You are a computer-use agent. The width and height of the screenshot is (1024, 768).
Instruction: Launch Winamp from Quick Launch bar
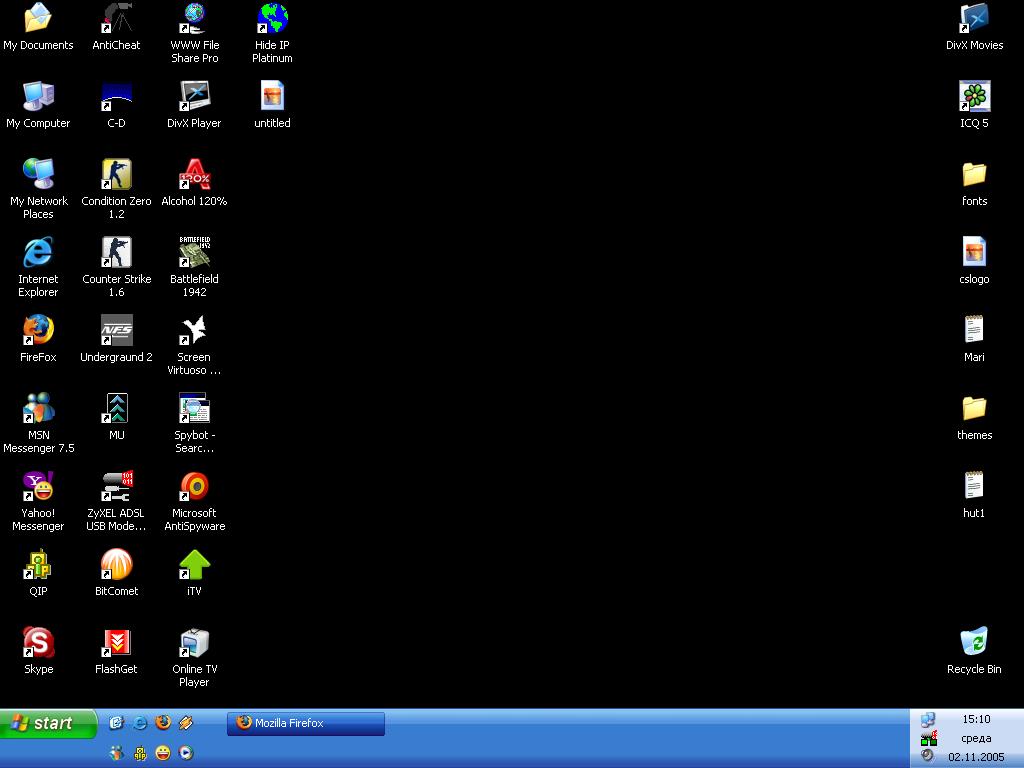tap(186, 722)
